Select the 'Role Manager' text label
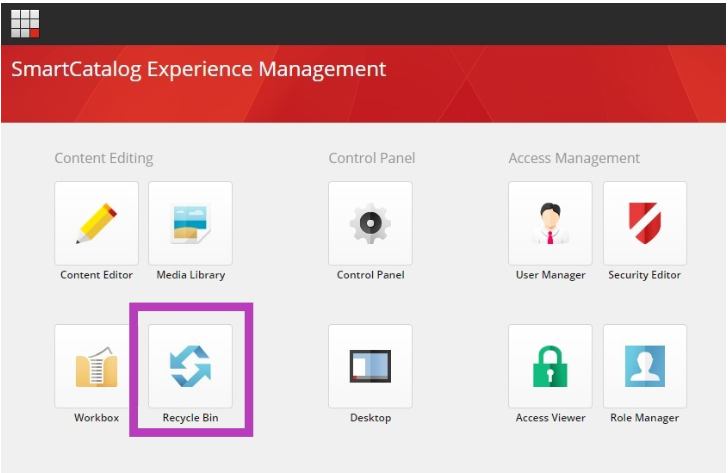Viewport: 728px width, 473px height. click(644, 418)
